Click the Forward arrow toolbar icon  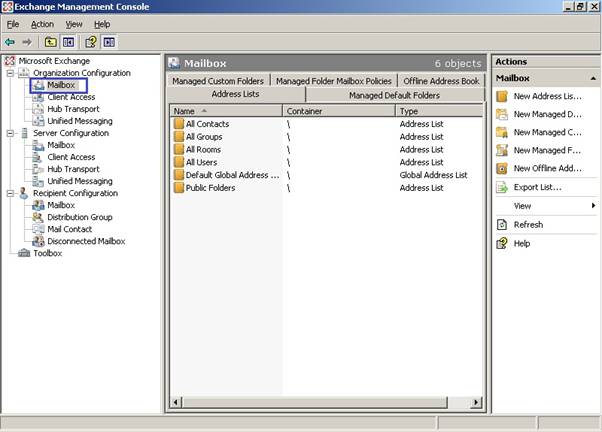27,42
